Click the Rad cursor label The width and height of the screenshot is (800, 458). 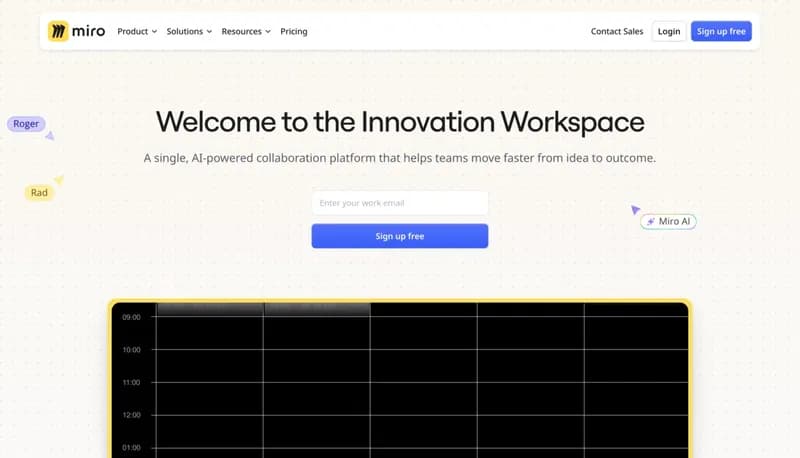(39, 193)
